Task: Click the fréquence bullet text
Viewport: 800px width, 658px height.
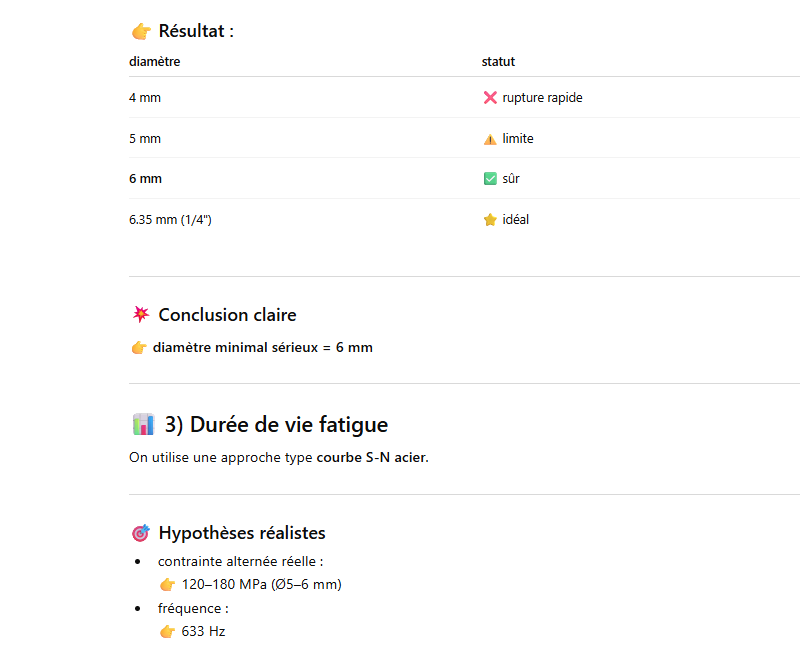Action: click(x=193, y=609)
